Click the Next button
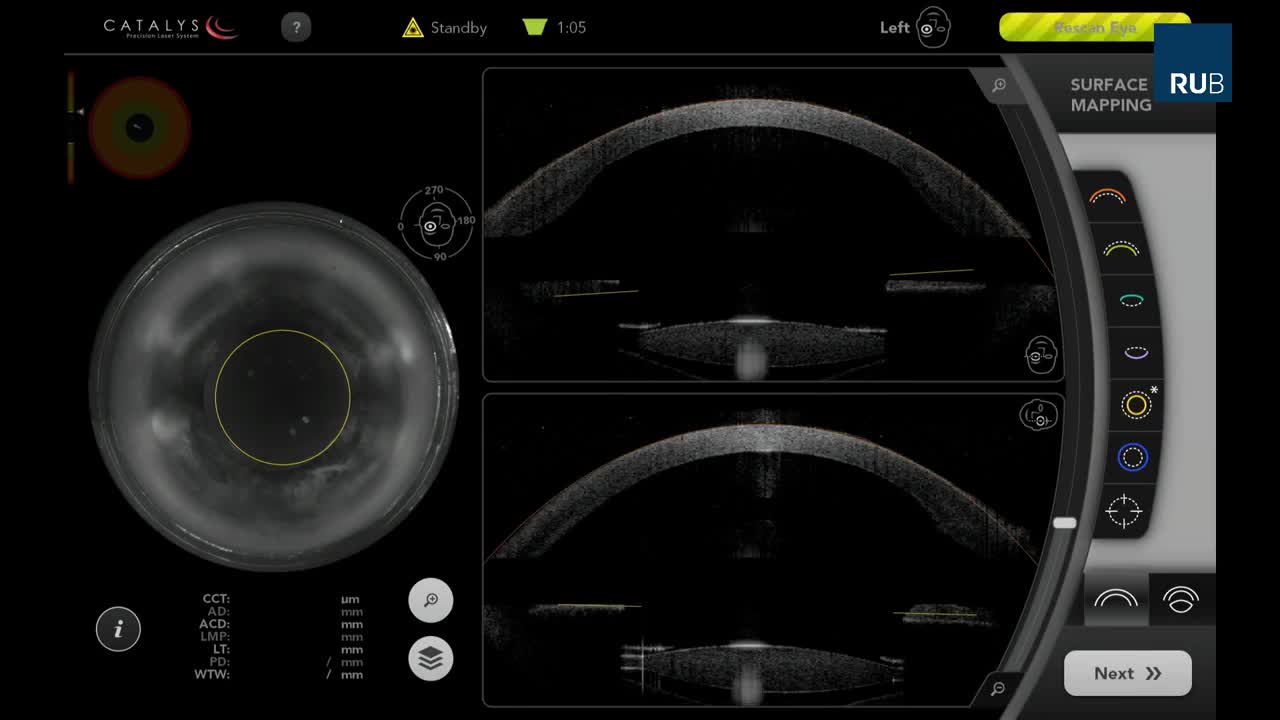The height and width of the screenshot is (720, 1280). (1128, 673)
